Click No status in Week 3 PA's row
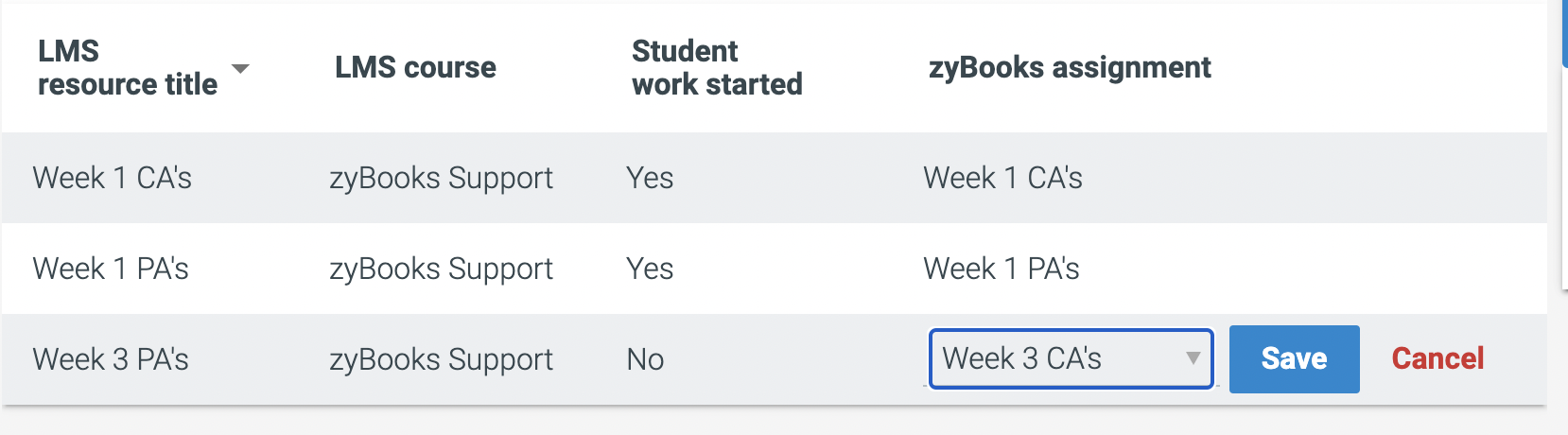Image resolution: width=1568 pixels, height=435 pixels. tap(645, 359)
